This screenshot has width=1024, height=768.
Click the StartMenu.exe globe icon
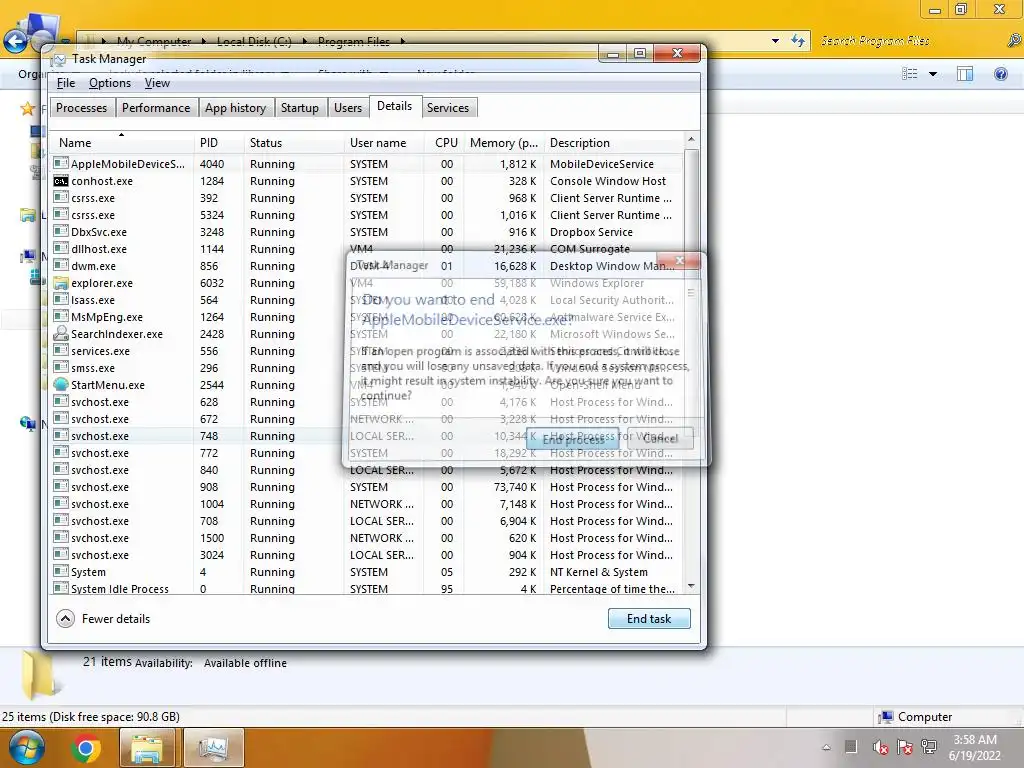(x=61, y=385)
